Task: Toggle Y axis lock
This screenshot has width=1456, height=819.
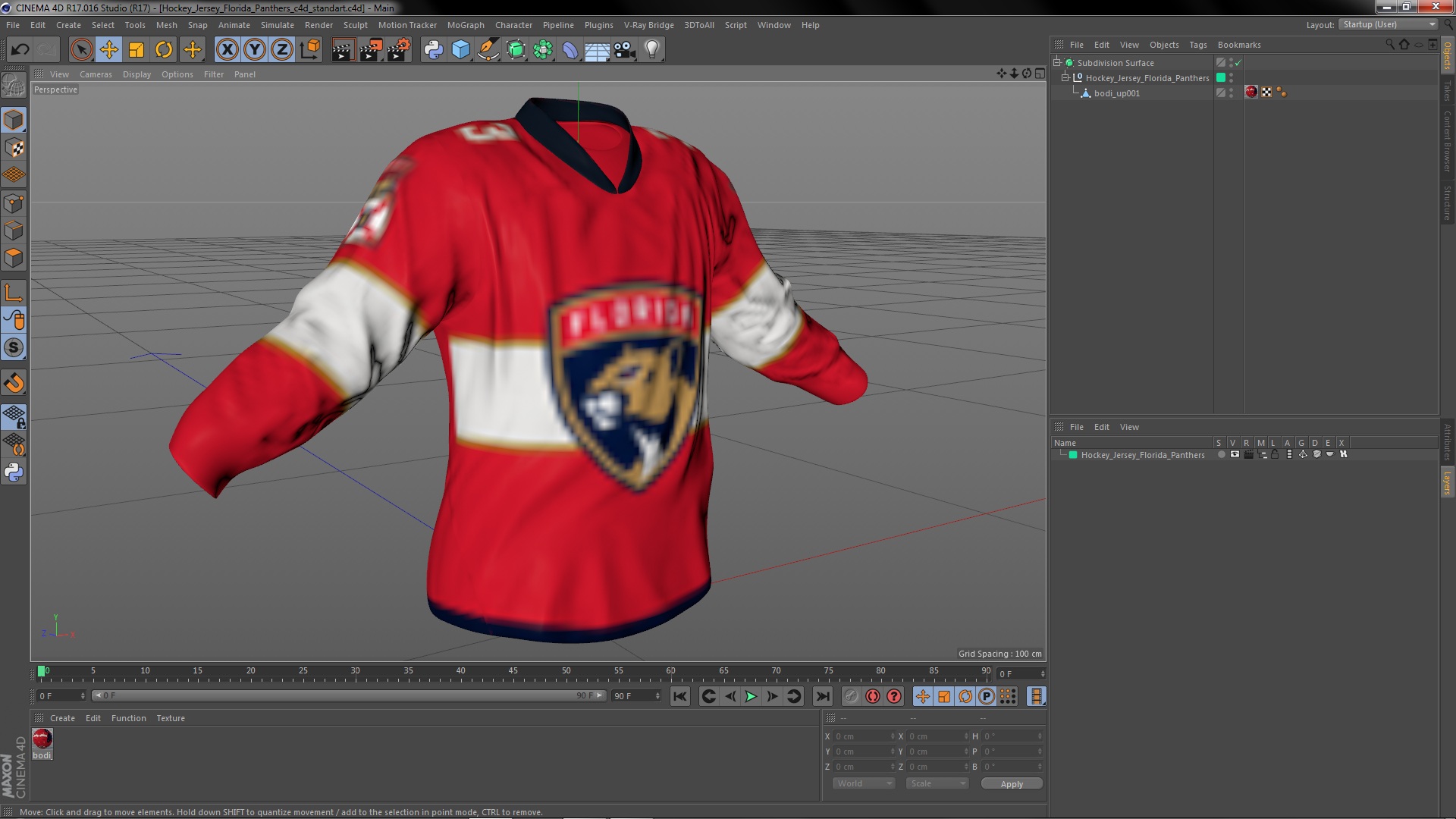Action: tap(255, 50)
